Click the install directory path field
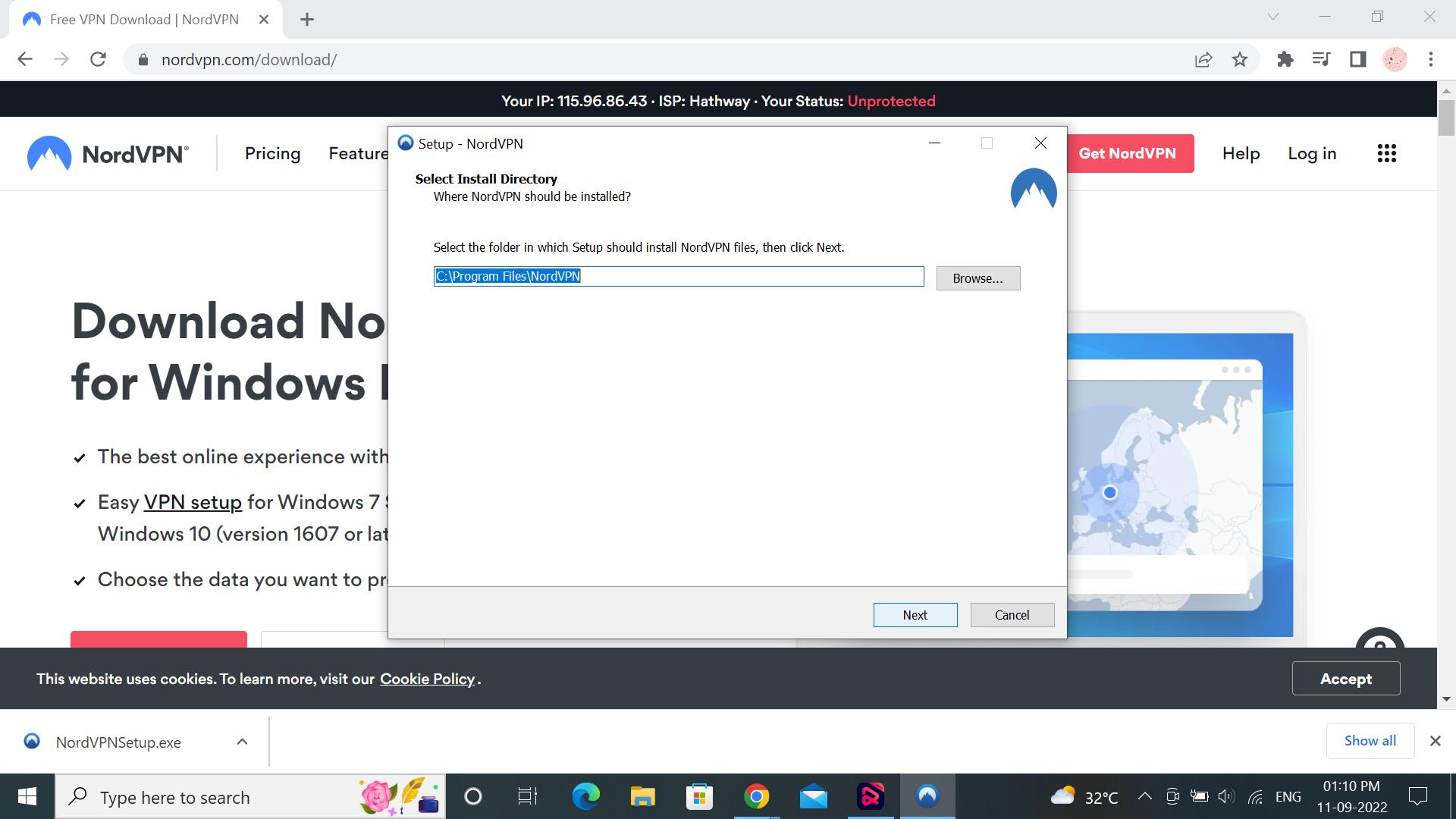1456x819 pixels. (679, 277)
